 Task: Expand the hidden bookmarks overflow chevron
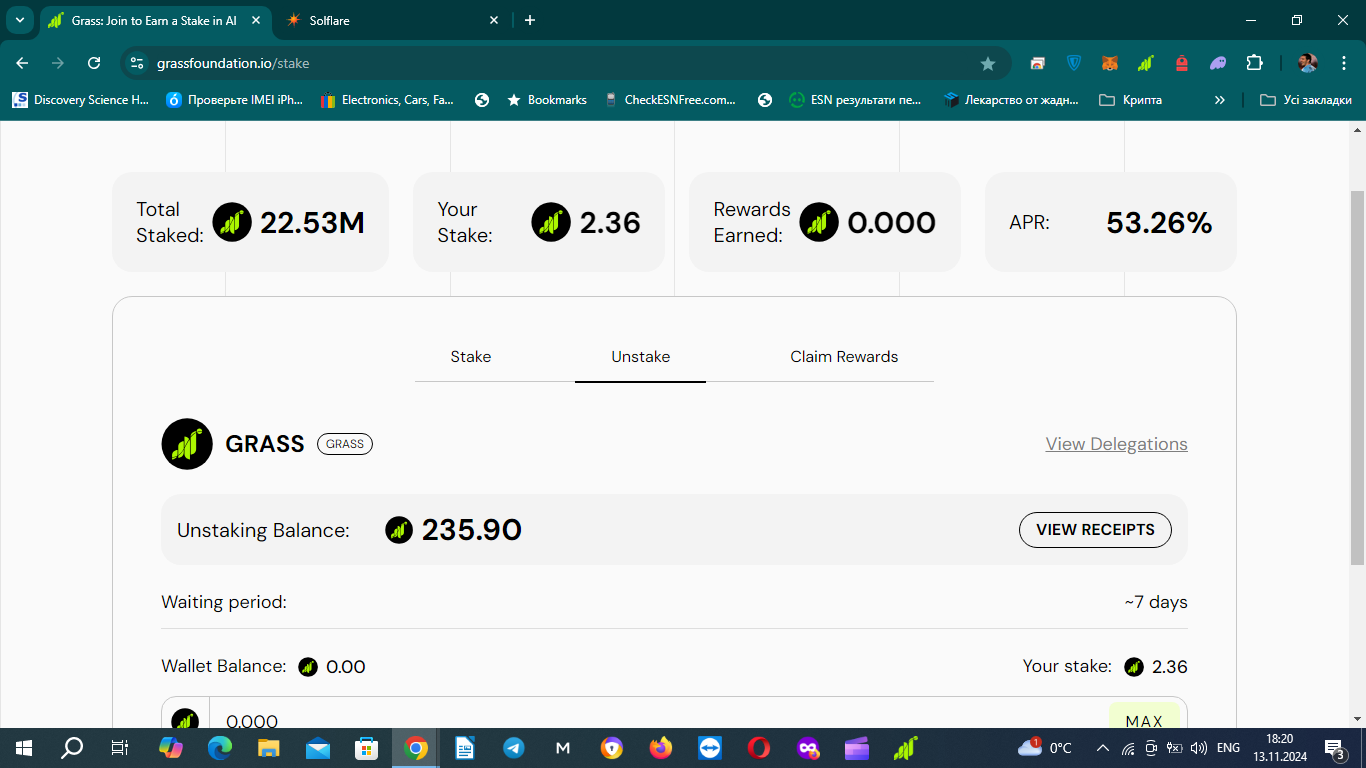pyautogui.click(x=1220, y=100)
